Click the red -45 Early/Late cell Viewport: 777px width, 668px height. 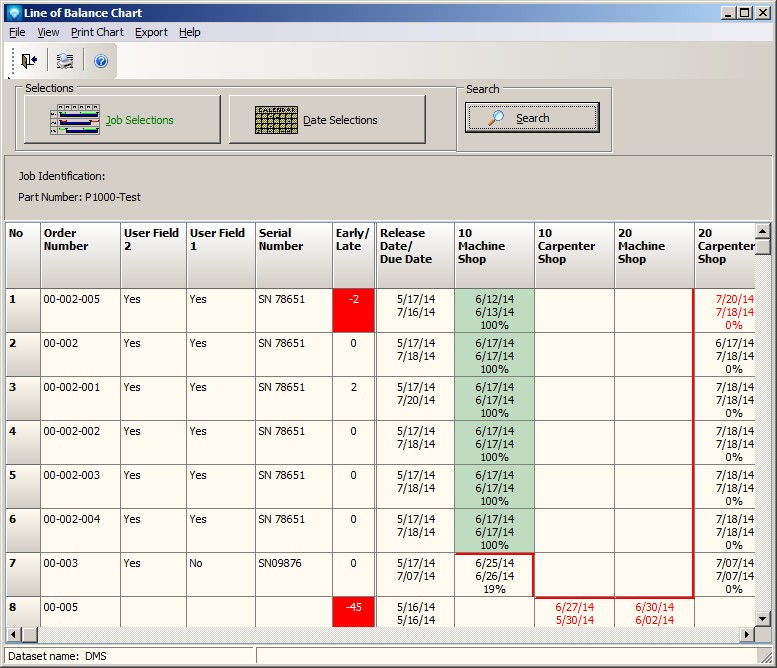(354, 612)
